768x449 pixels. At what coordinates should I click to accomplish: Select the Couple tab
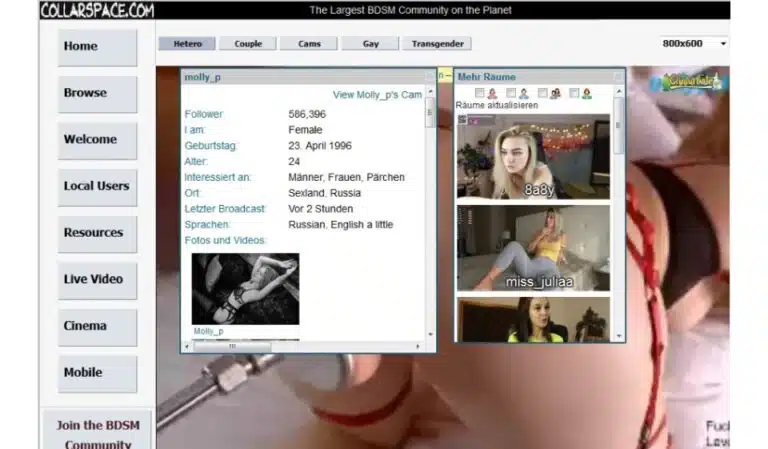coord(248,44)
